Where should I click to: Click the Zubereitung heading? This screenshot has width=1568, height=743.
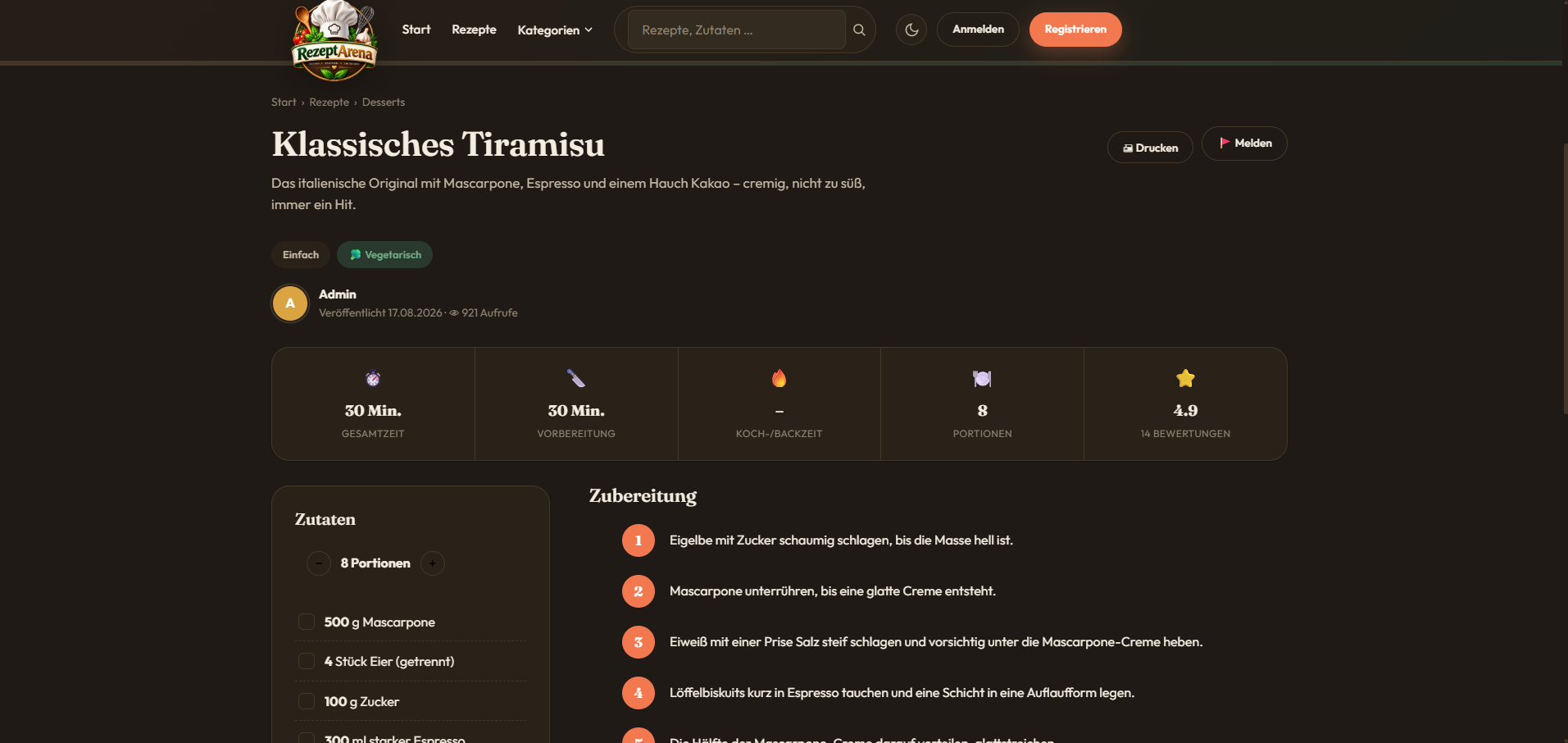643,496
